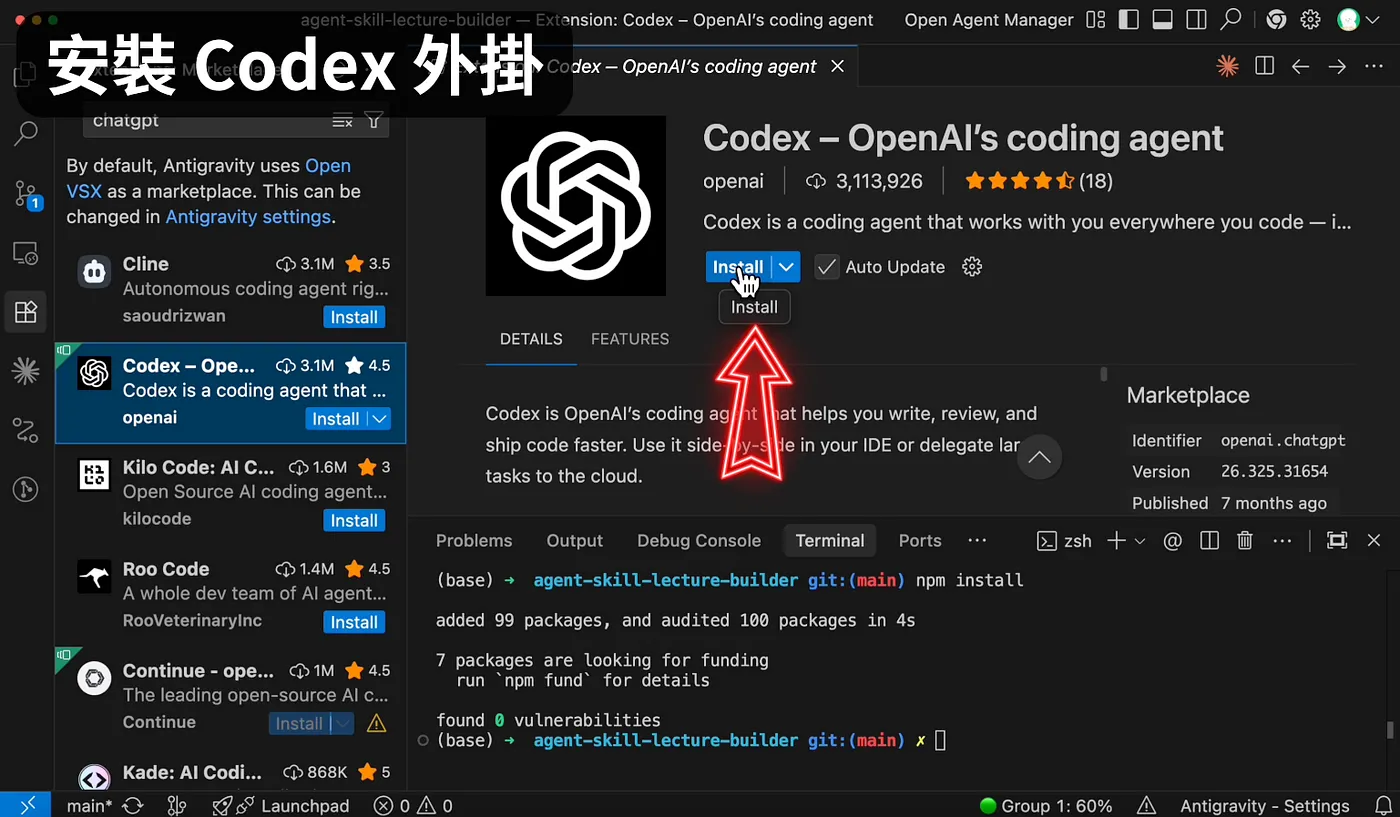1400x817 pixels.
Task: Open the Source Control view
Action: [26, 193]
